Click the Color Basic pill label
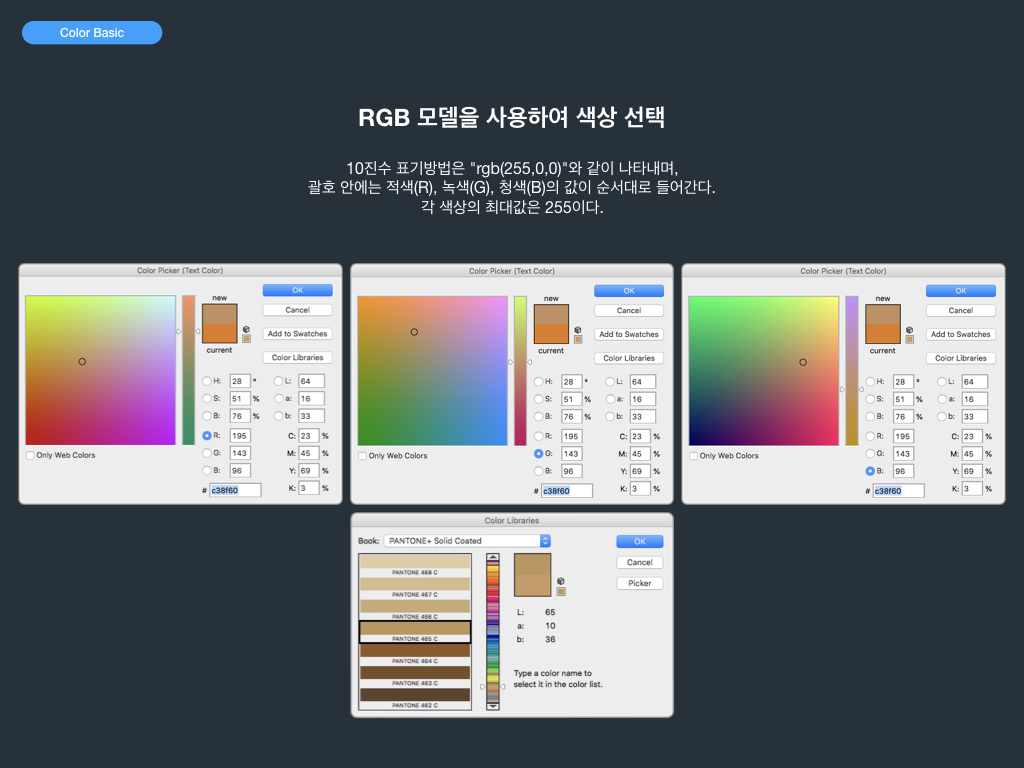 pos(92,33)
